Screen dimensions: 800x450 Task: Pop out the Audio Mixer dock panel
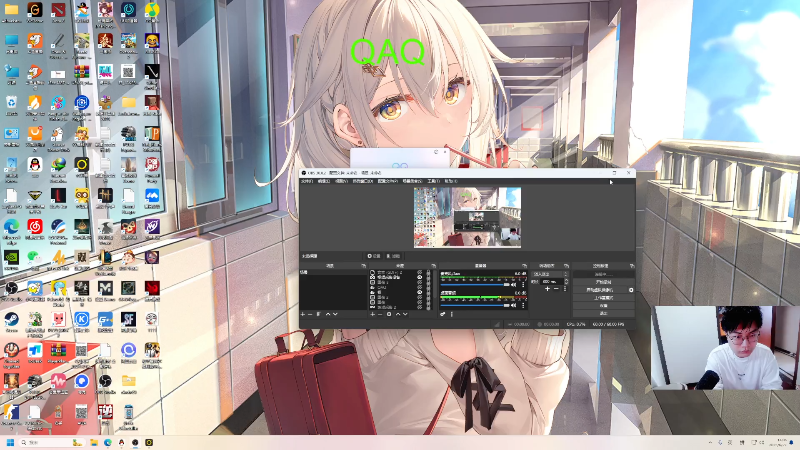pyautogui.click(x=524, y=266)
